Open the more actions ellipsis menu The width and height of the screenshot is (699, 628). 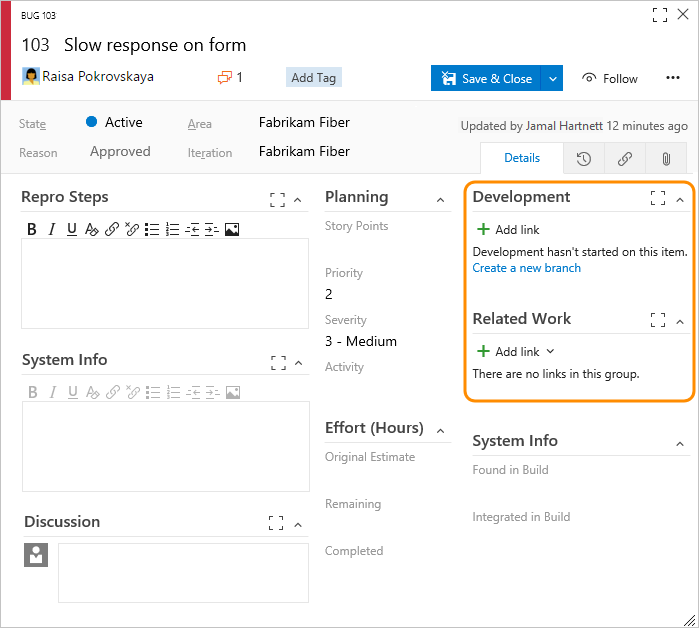point(672,78)
